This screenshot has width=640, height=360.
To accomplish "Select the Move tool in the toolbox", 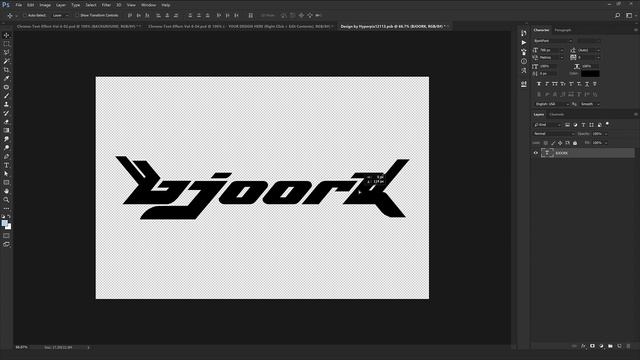I will [x=7, y=36].
